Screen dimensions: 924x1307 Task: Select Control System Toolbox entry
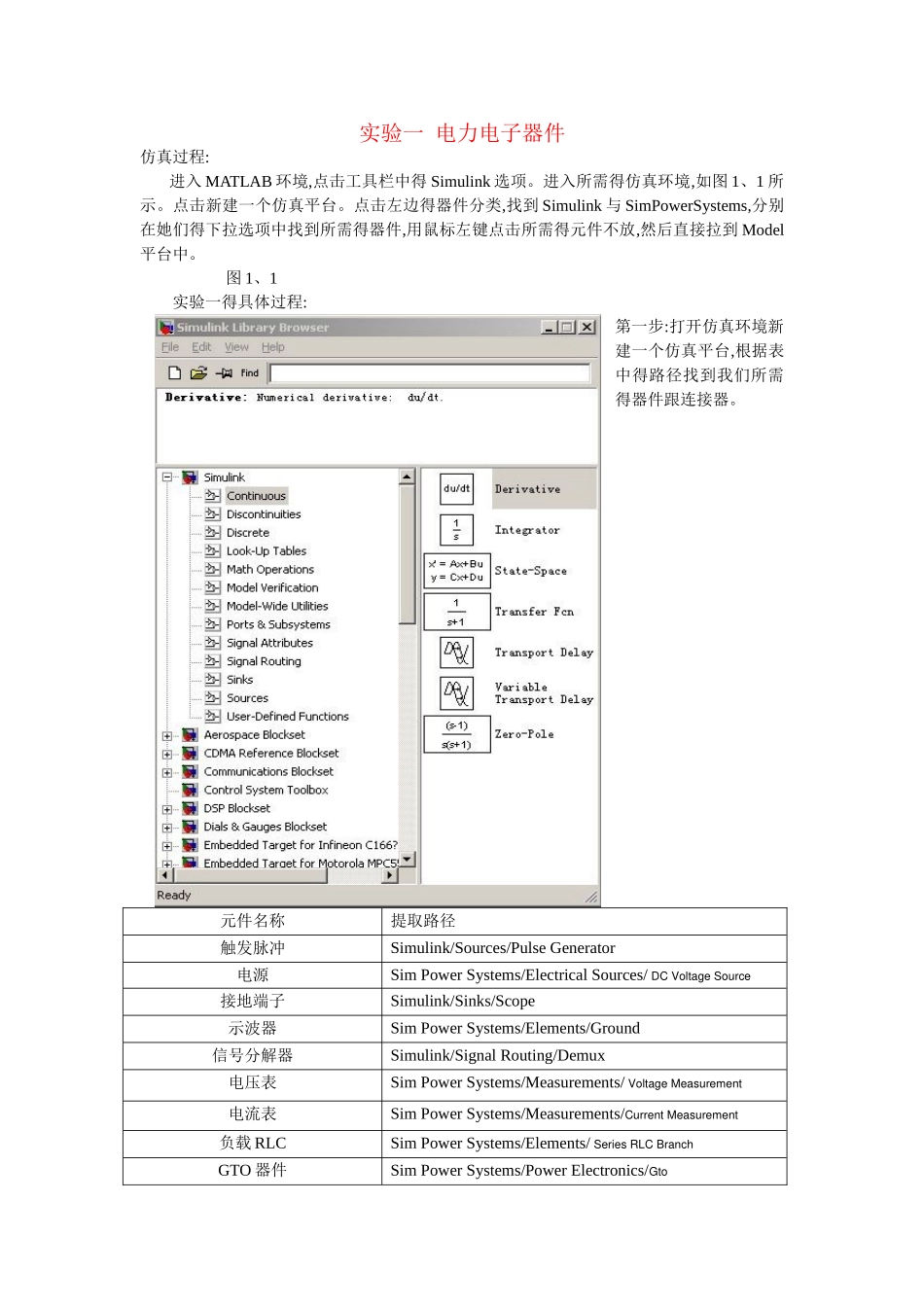point(266,791)
